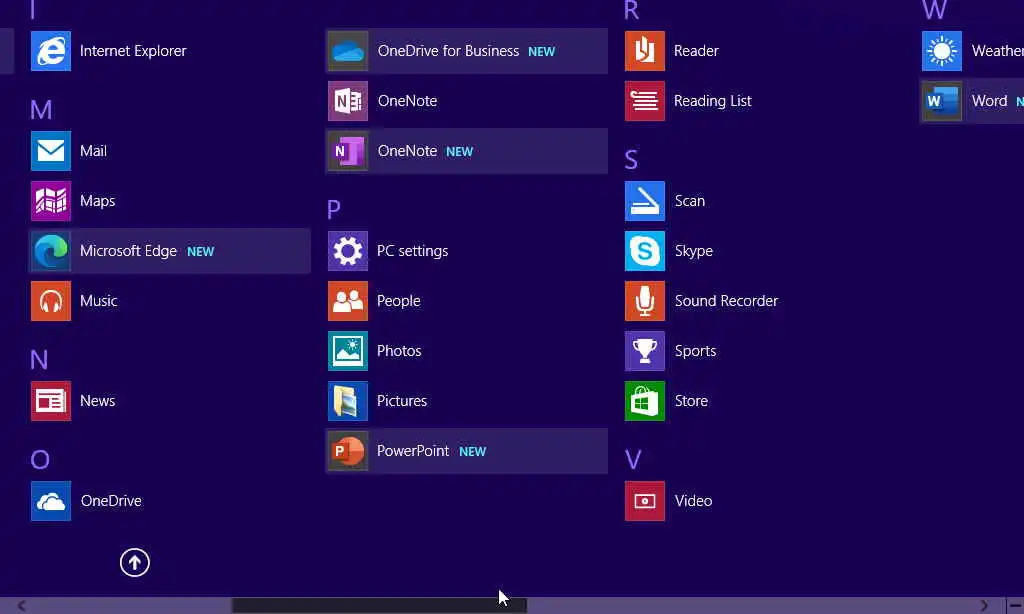
Task: Select the V letter group header
Action: tap(633, 460)
